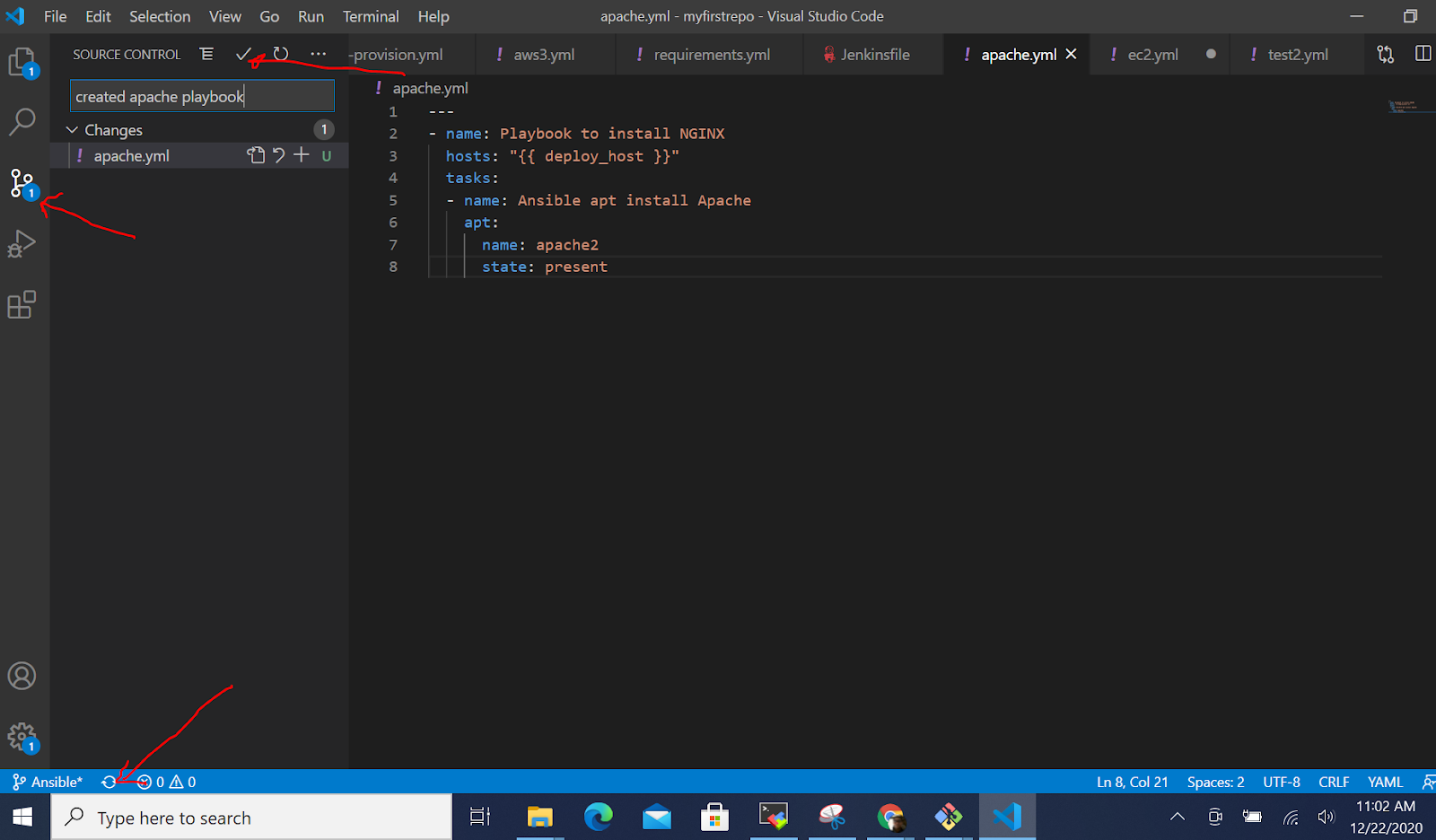Synchronize changes in status bar
This screenshot has height=840, width=1436.
pyautogui.click(x=109, y=782)
